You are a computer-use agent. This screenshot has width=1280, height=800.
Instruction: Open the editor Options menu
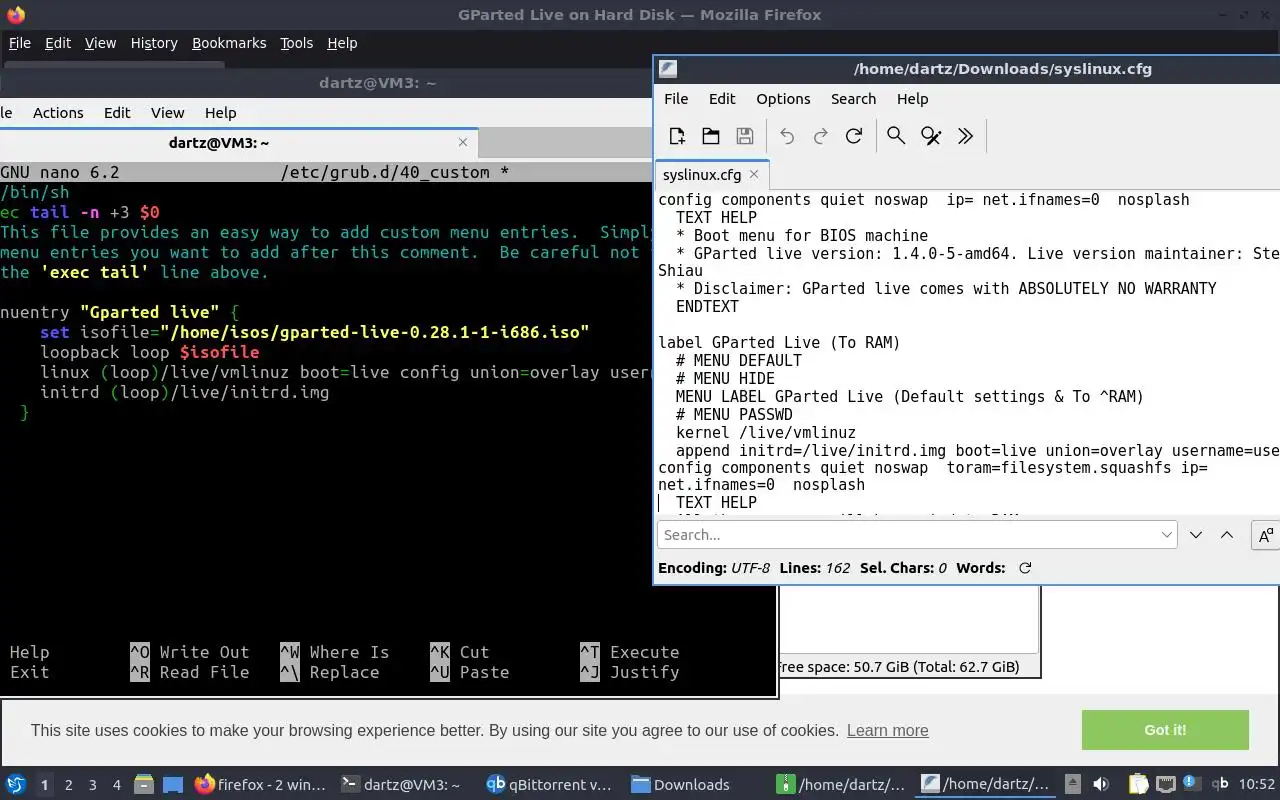coord(783,99)
